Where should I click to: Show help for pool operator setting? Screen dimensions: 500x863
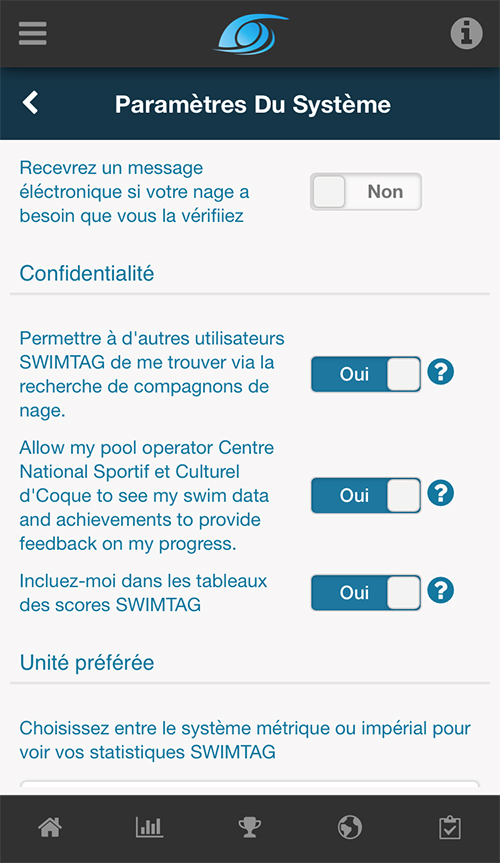(x=441, y=493)
